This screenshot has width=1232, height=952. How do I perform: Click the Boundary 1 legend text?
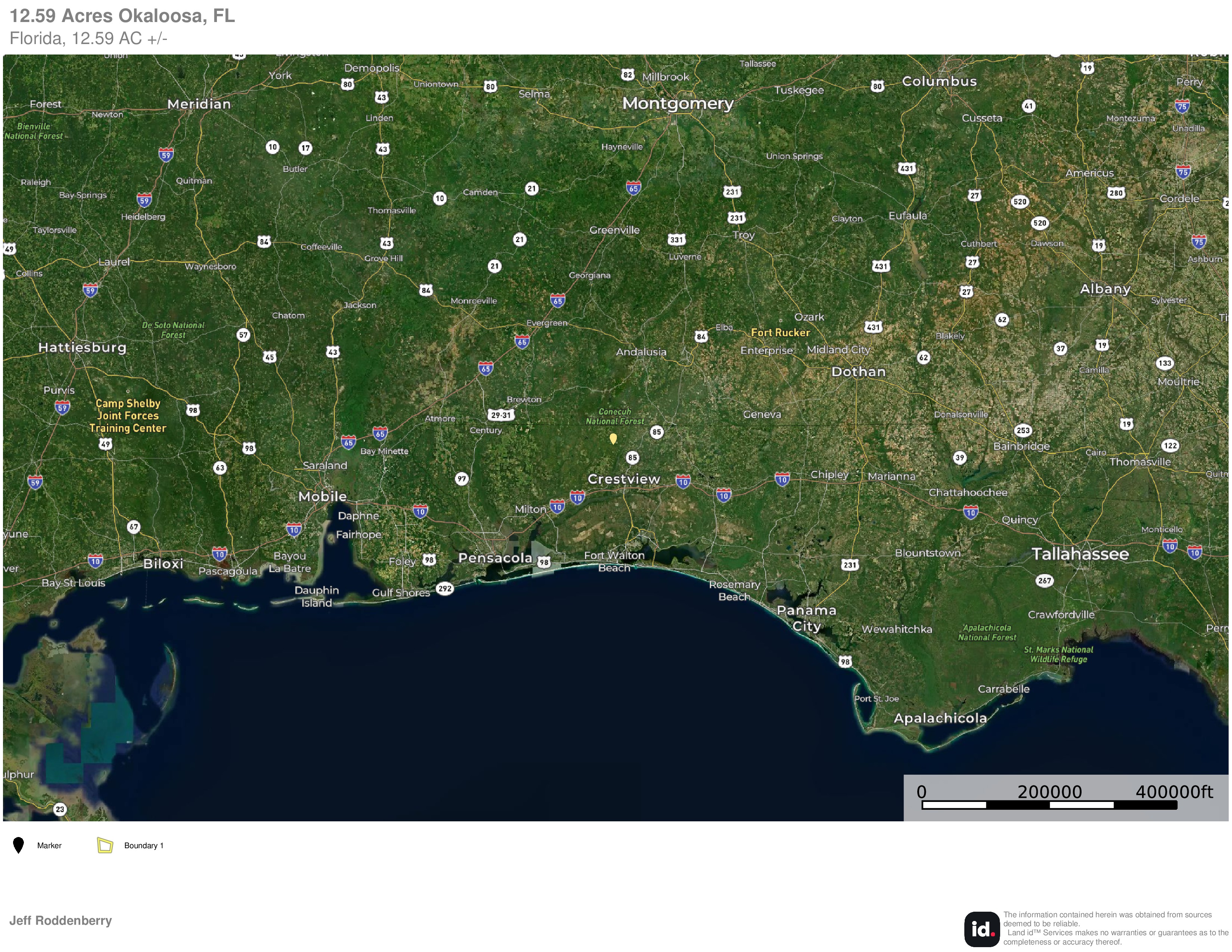point(143,845)
